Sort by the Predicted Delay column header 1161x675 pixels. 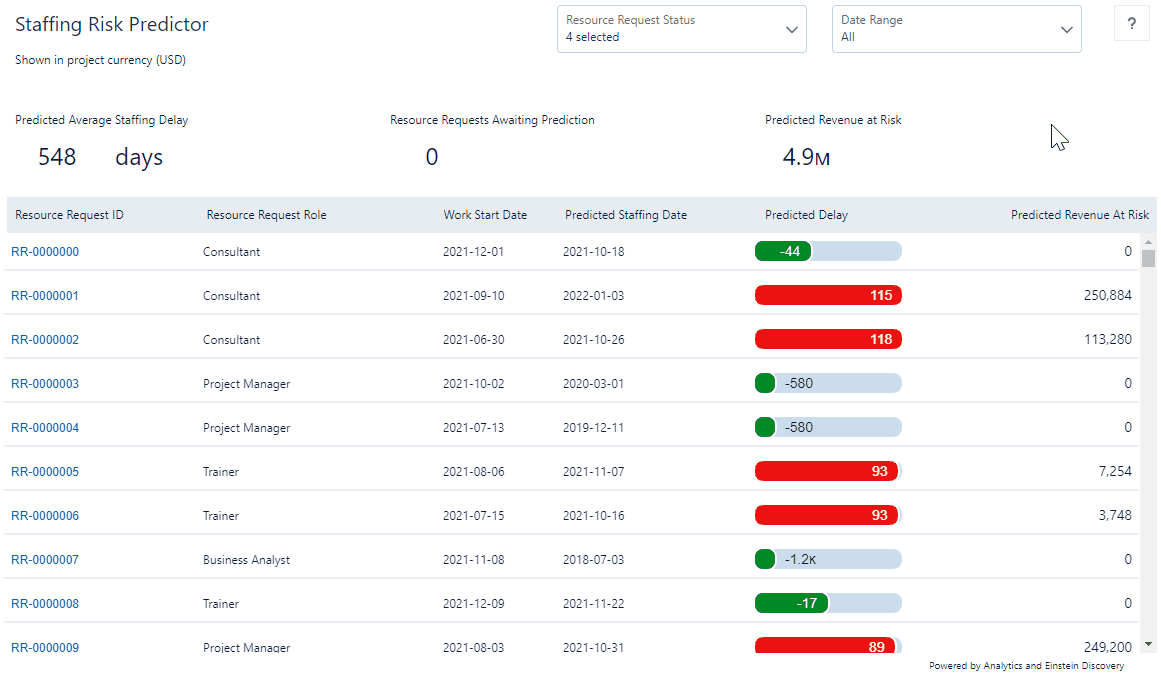click(806, 214)
